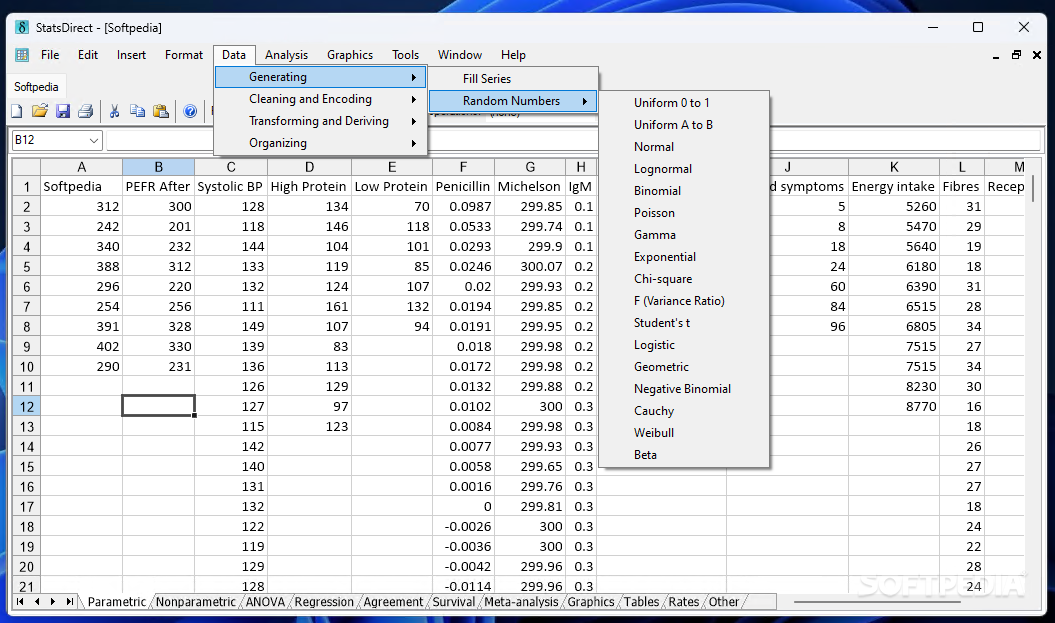Select Weibull random numbers
This screenshot has height=623, width=1055.
(684, 433)
